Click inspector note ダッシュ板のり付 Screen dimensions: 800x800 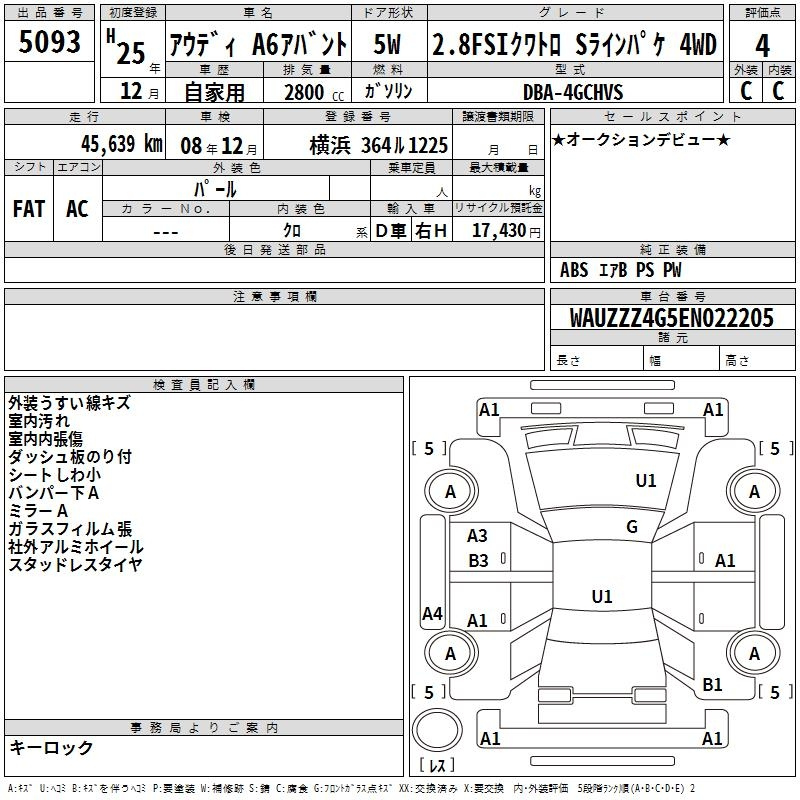coord(70,457)
